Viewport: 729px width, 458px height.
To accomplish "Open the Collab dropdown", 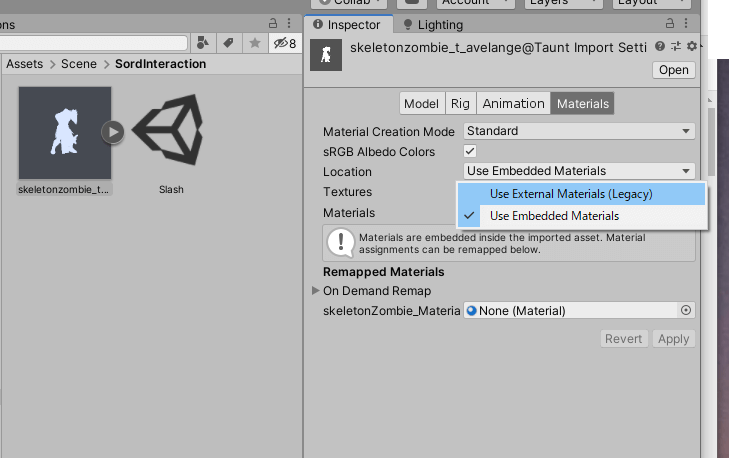I will 349,3.
